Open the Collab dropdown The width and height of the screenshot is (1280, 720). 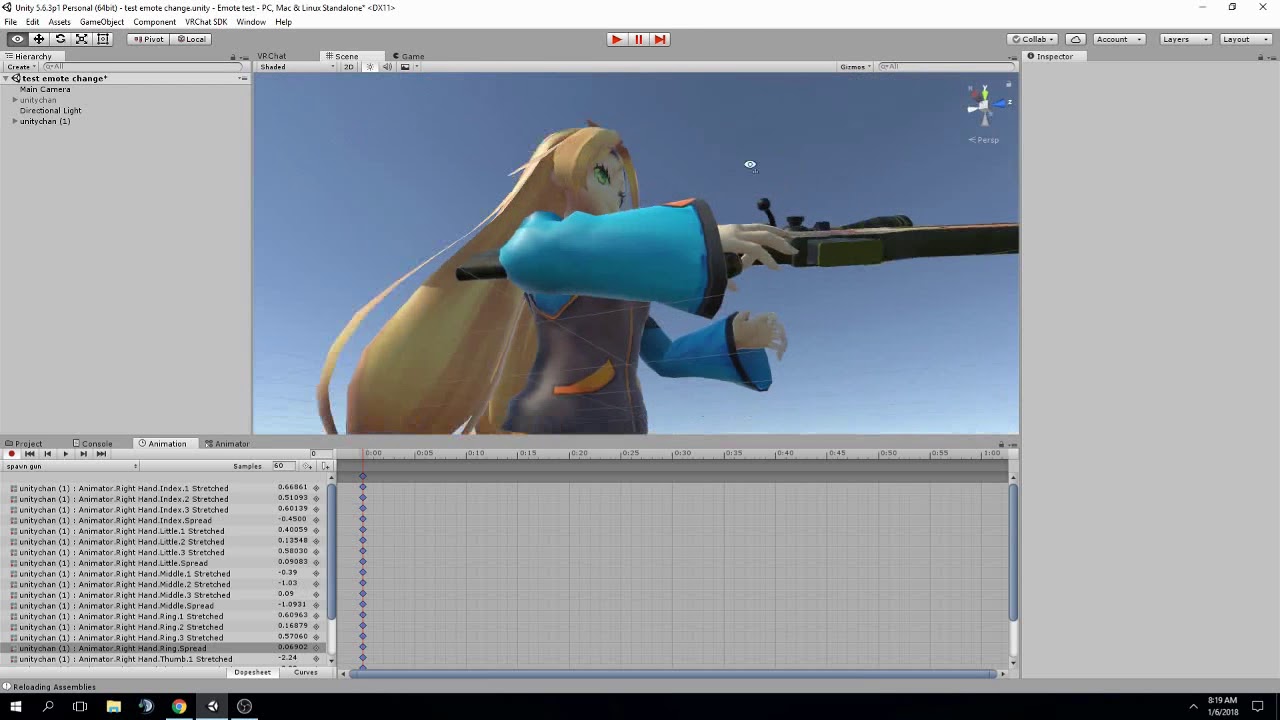click(1034, 39)
